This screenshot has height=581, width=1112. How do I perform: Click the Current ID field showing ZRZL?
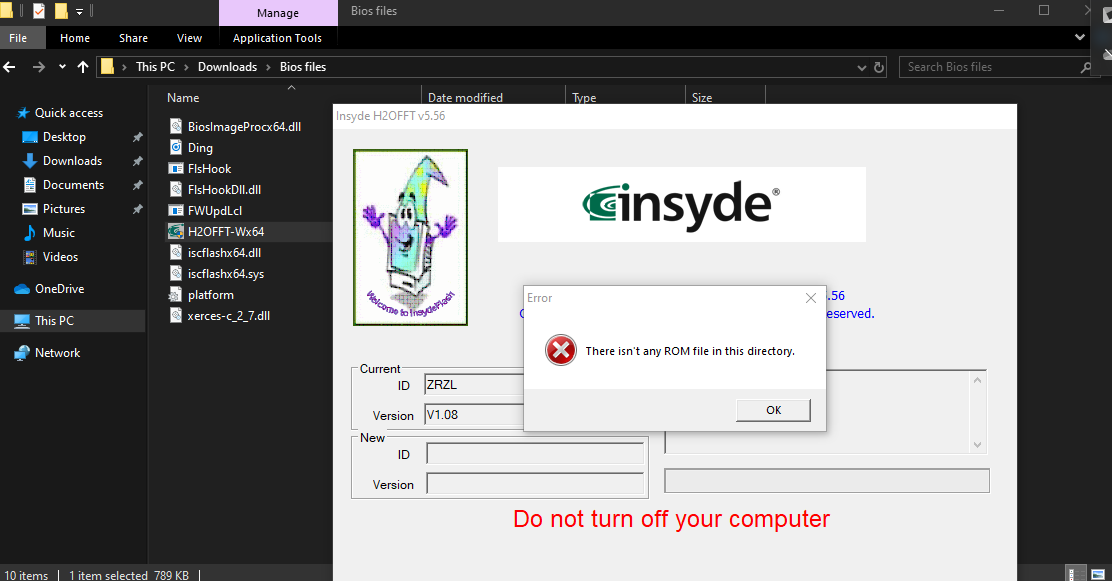pyautogui.click(x=474, y=384)
